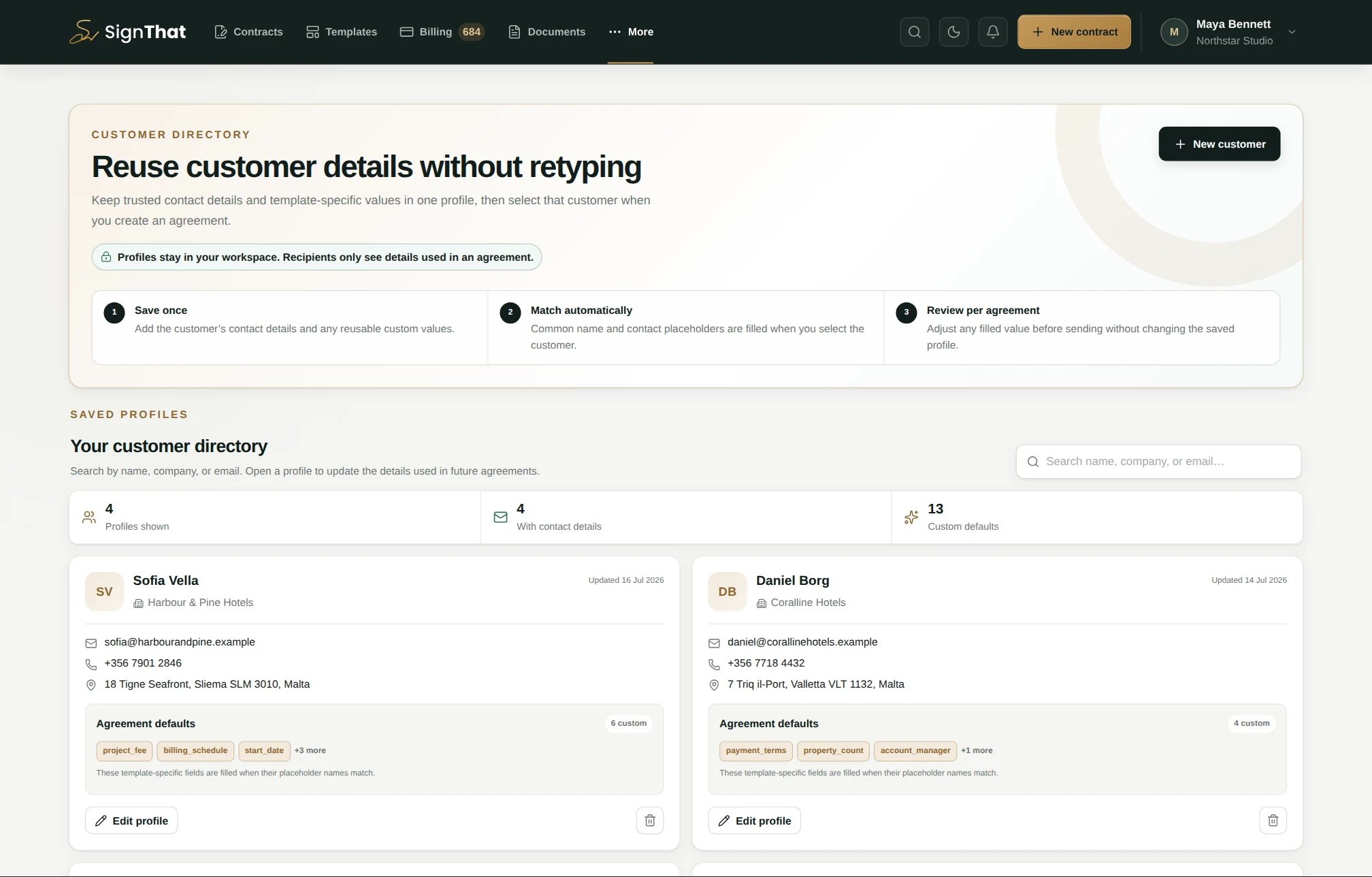The width and height of the screenshot is (1372, 877).
Task: Click email icon beside daniel@corallinehotels.example
Action: point(714,643)
